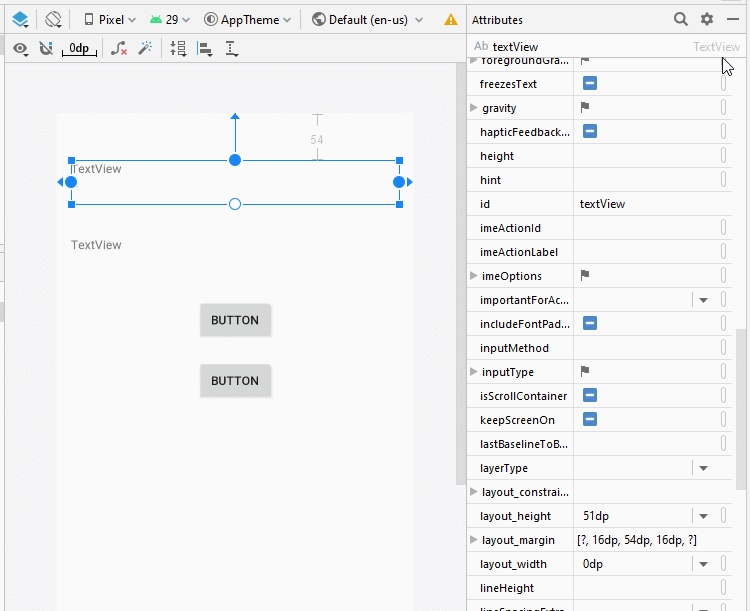
Task: Click the inputMethod value field
Action: click(x=647, y=348)
